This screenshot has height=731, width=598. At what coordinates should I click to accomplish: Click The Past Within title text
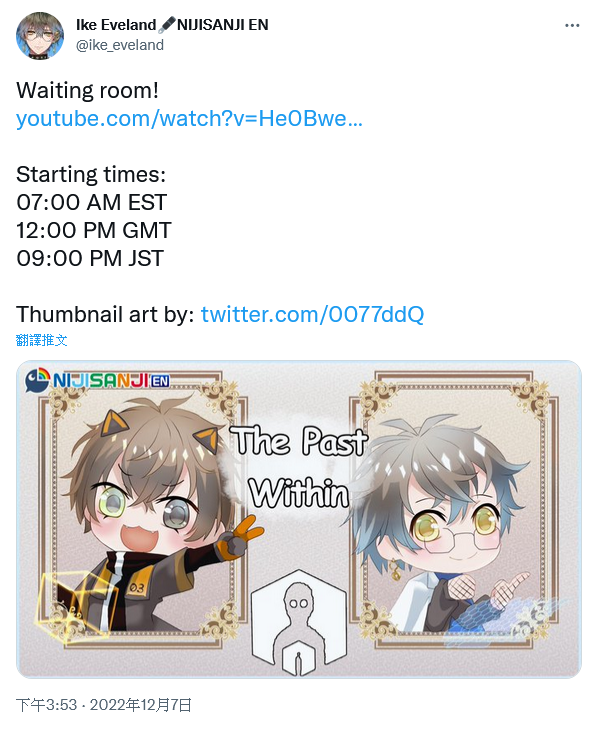pyautogui.click(x=300, y=467)
